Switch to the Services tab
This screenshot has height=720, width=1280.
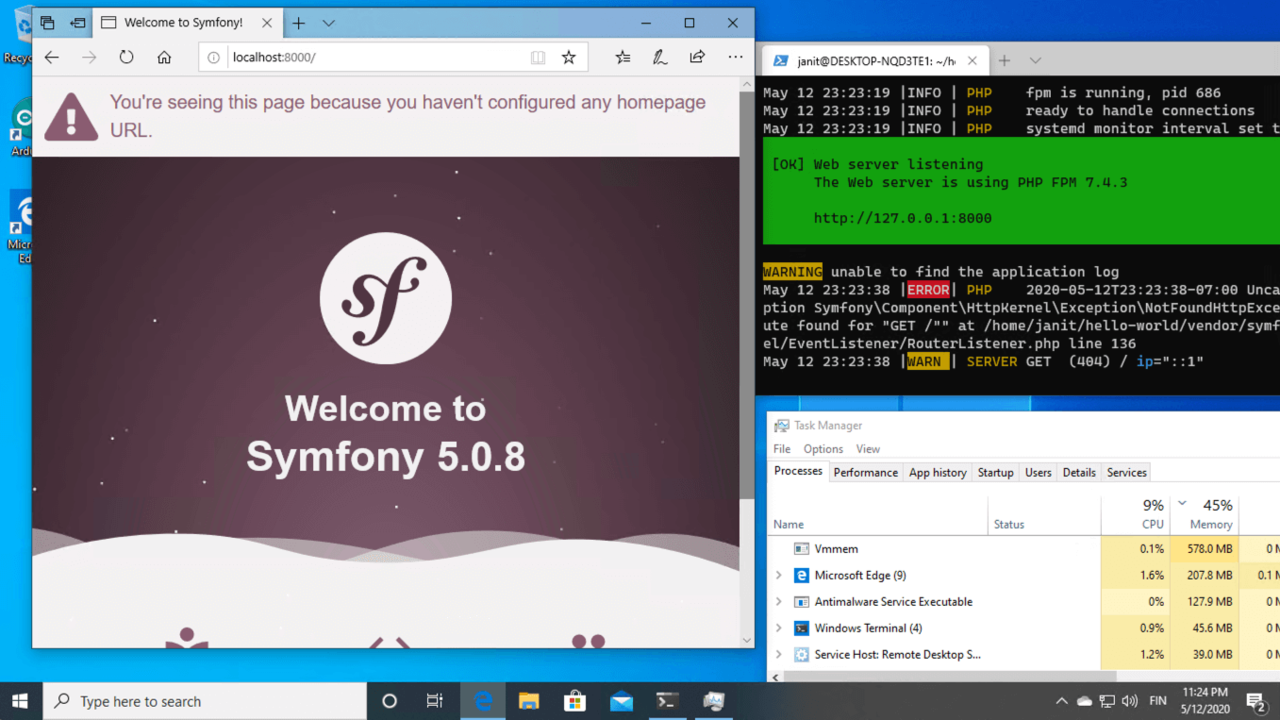coord(1127,472)
